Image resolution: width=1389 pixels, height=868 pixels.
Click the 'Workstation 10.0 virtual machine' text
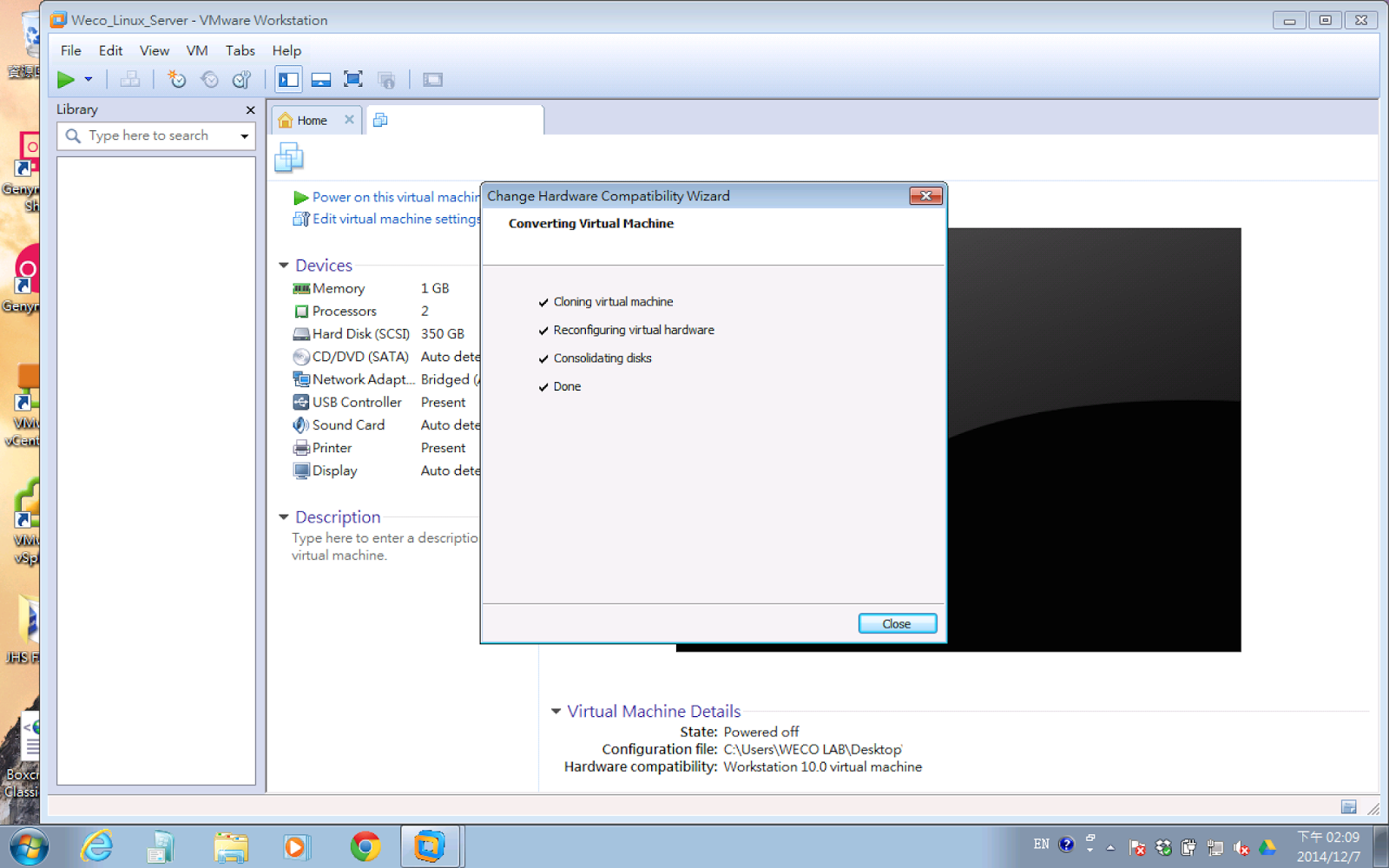point(823,766)
